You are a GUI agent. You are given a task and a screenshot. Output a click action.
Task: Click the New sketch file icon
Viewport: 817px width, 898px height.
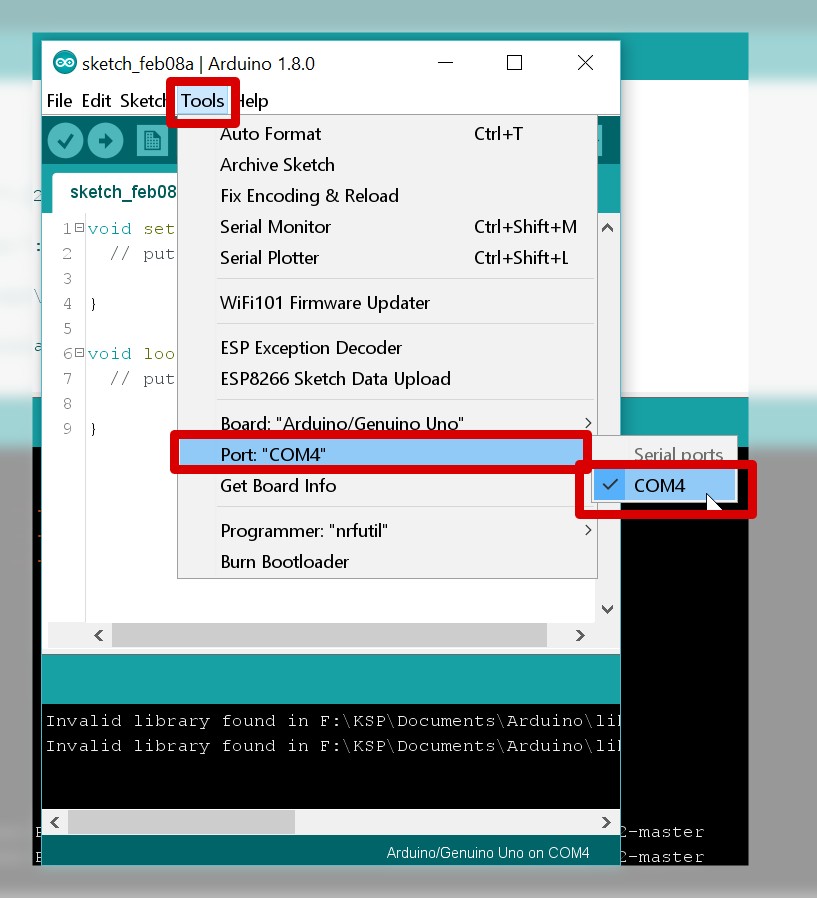pyautogui.click(x=151, y=141)
